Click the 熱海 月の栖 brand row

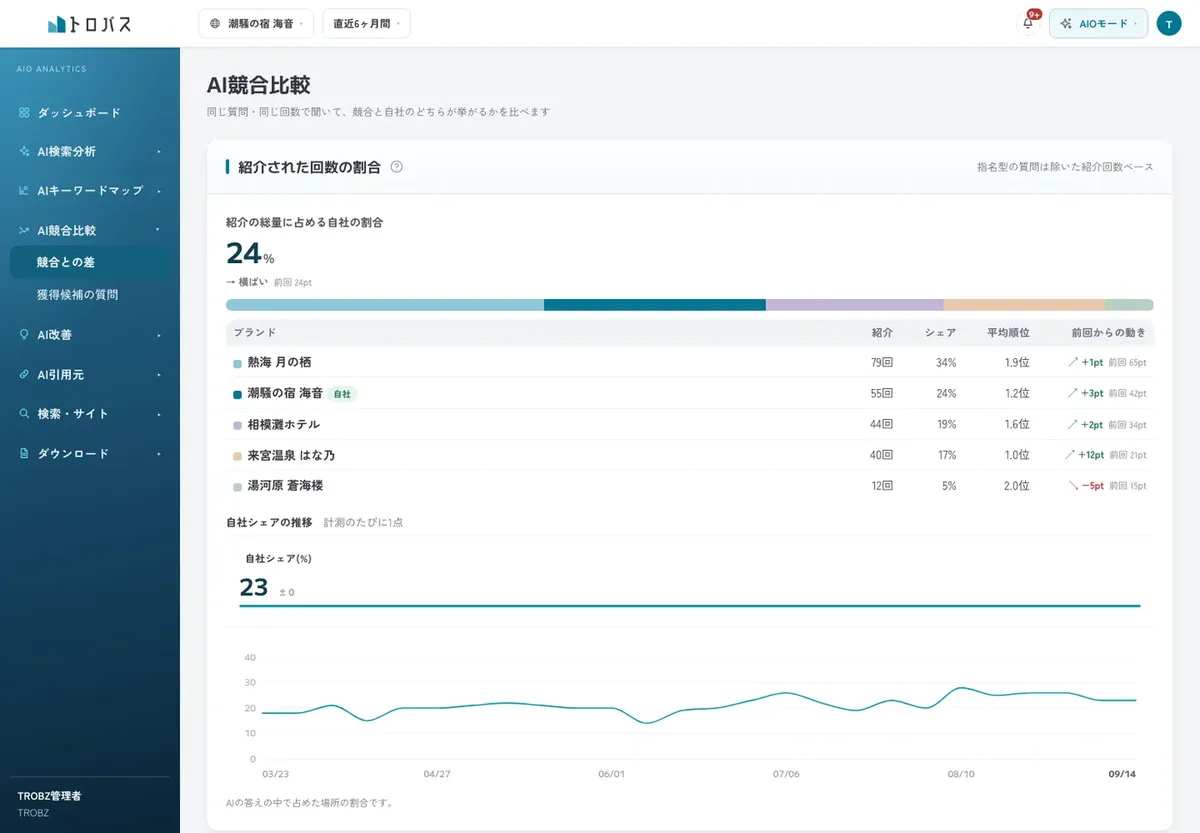690,362
